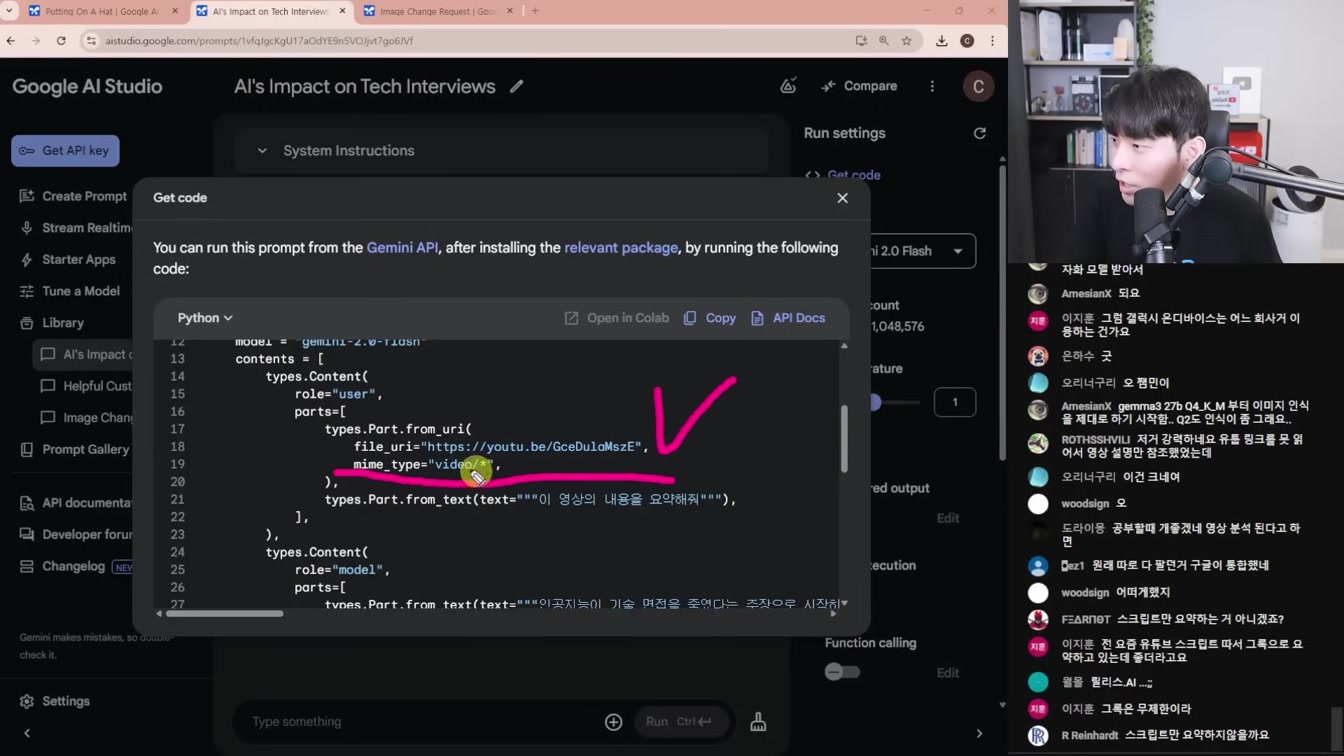This screenshot has height=756, width=1344.
Task: Click the line with mime_type="video/*"
Action: tap(427, 465)
